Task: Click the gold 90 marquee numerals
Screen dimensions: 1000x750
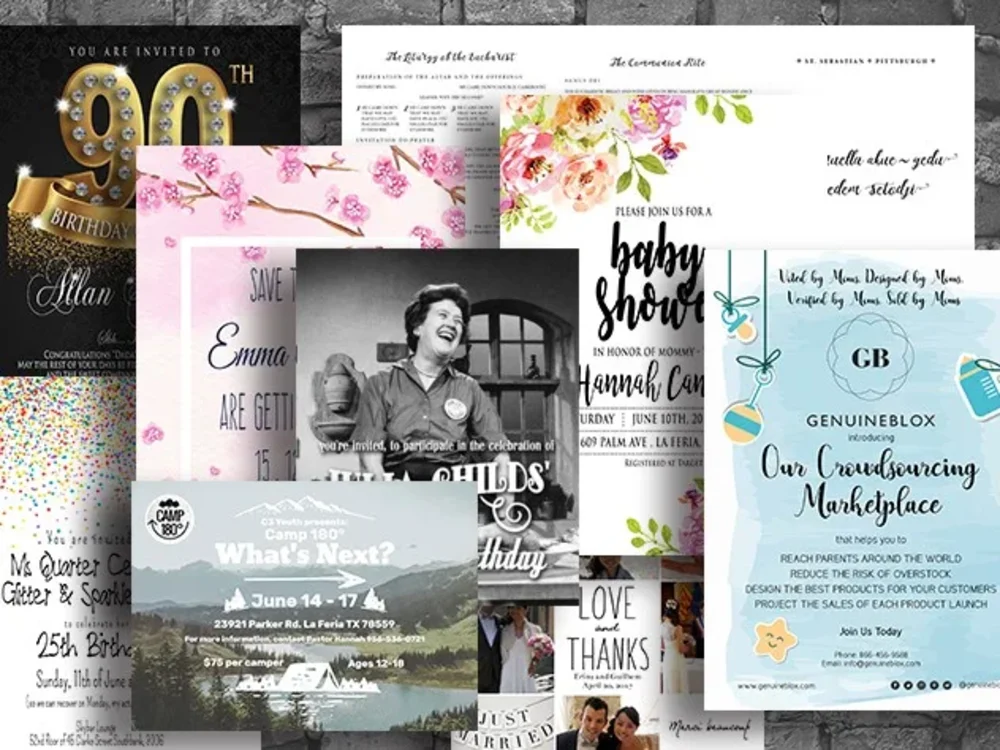Action: [x=147, y=128]
